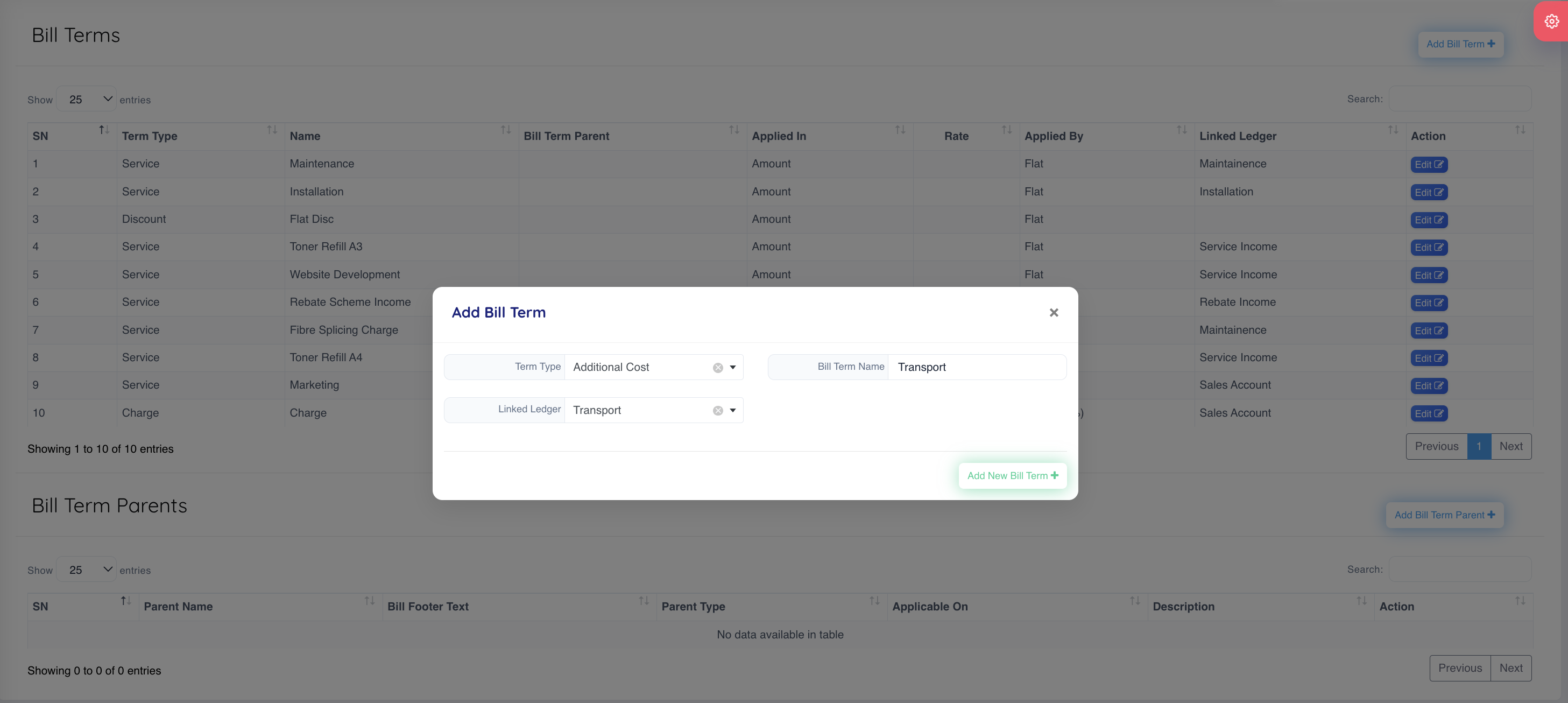1568x703 pixels.
Task: Focus the Bill Term Name input field
Action: [976, 367]
